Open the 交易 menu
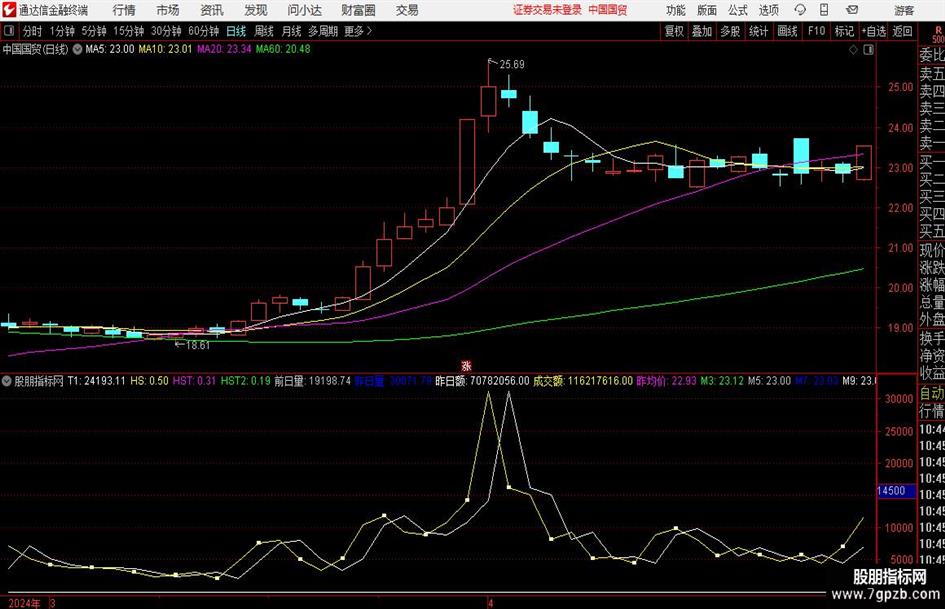This screenshot has width=945, height=609. pyautogui.click(x=407, y=10)
